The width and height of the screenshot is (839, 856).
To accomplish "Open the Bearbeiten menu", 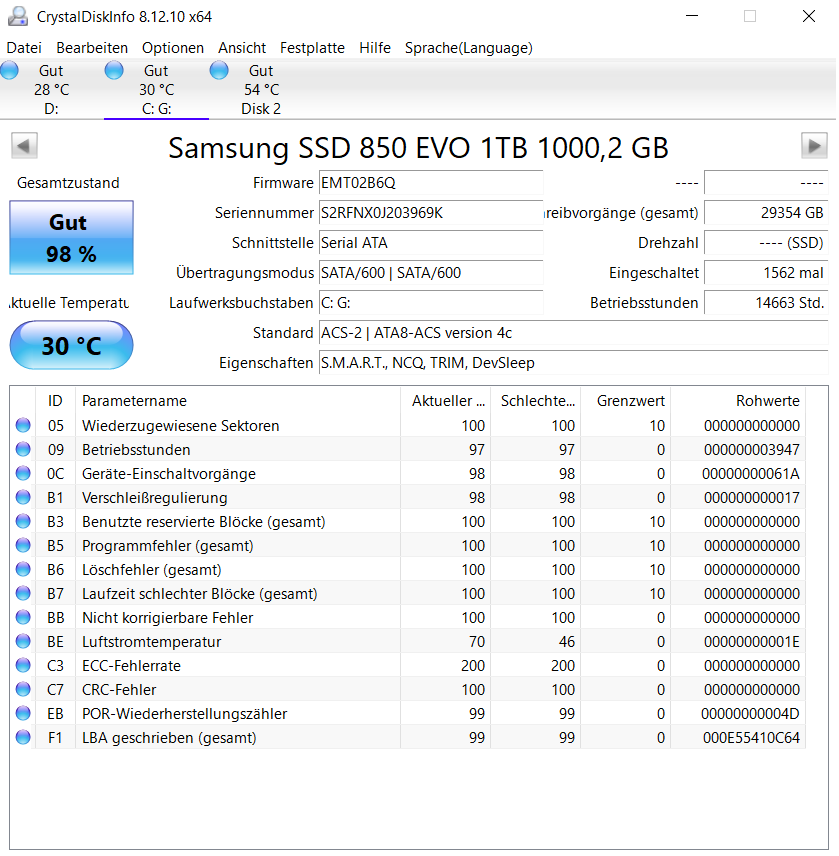I will pos(92,48).
